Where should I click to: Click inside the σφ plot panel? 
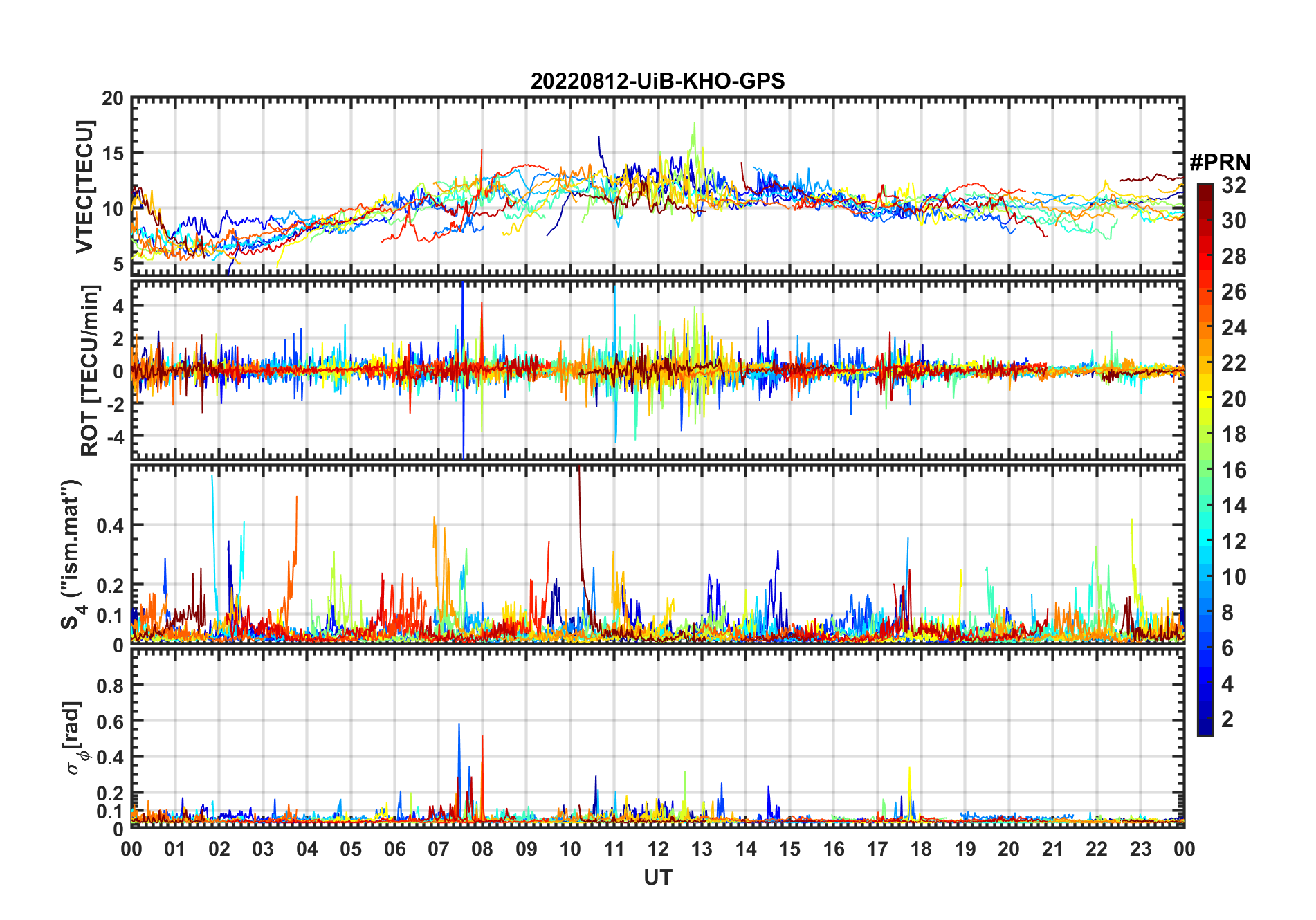point(657,738)
